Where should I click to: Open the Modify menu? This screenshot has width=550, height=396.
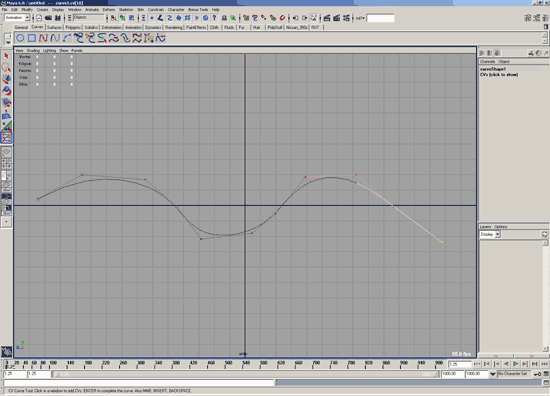[27, 9]
